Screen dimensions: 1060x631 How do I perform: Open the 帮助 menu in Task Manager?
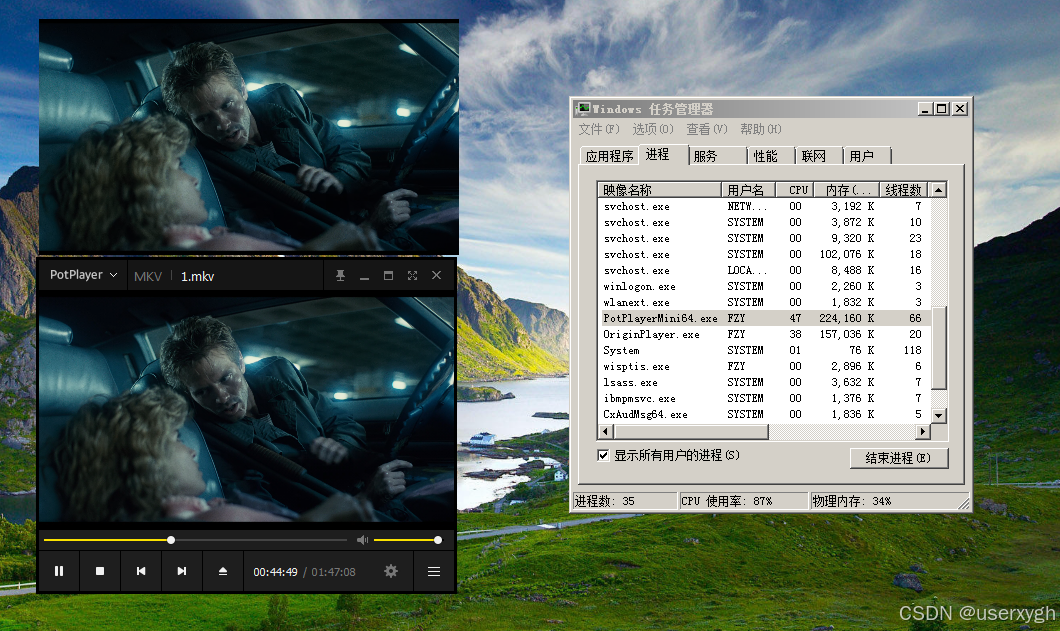[x=761, y=129]
